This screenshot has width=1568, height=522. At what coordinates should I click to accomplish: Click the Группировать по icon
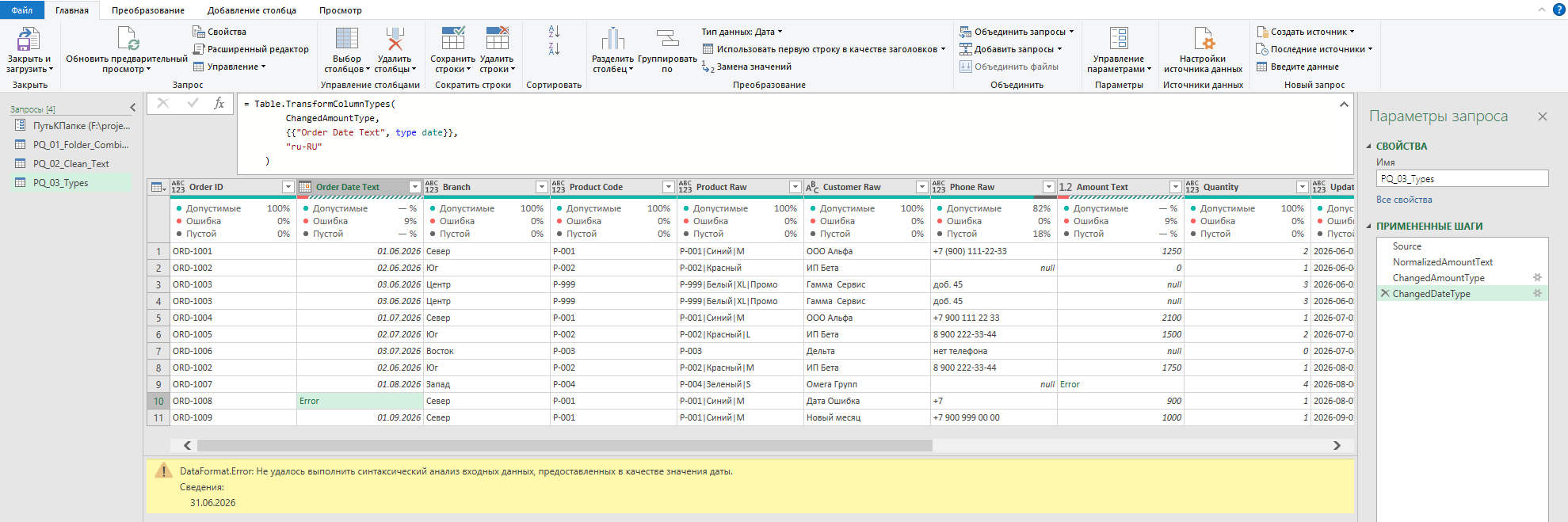tap(667, 39)
